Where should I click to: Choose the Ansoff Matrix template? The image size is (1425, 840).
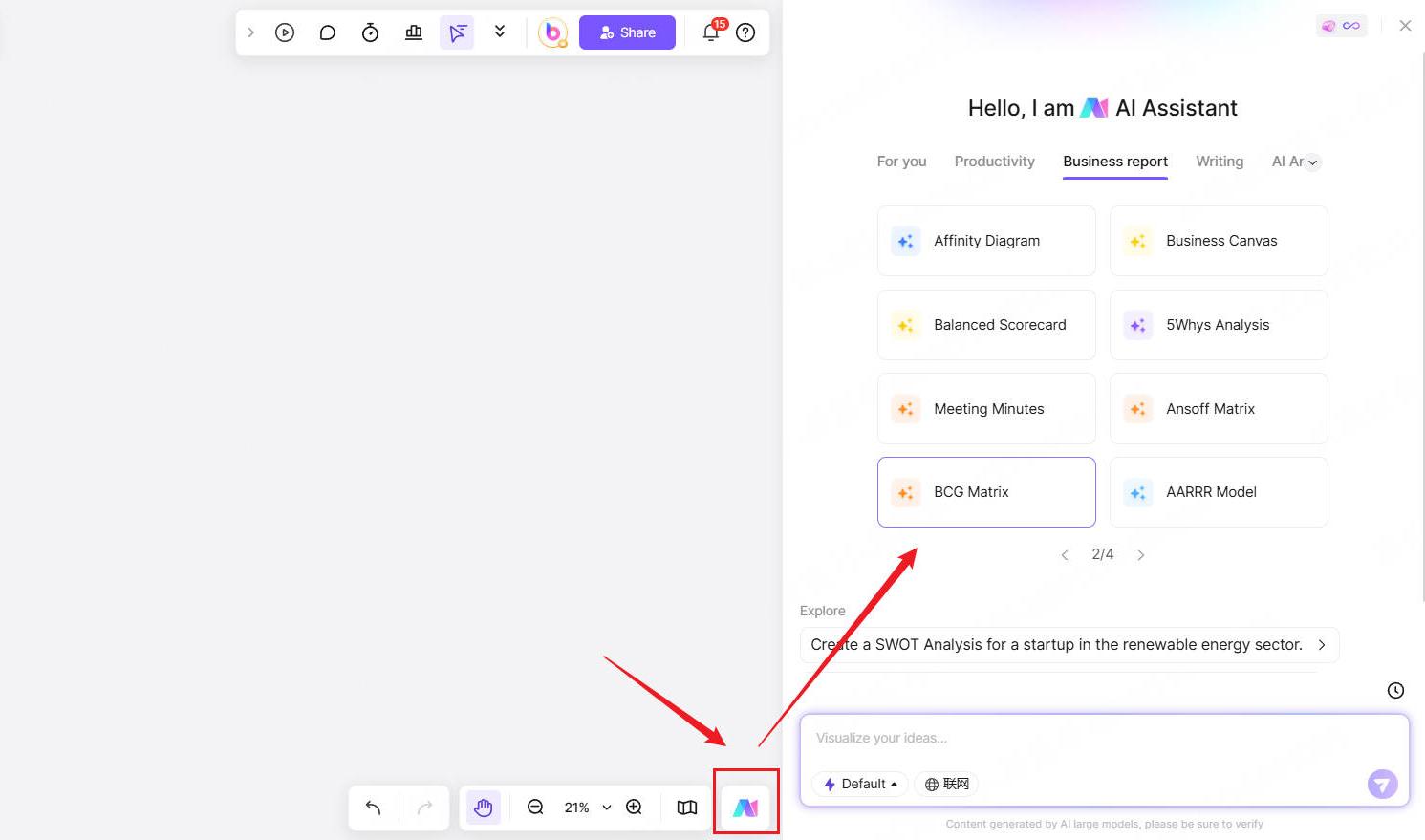coord(1219,409)
